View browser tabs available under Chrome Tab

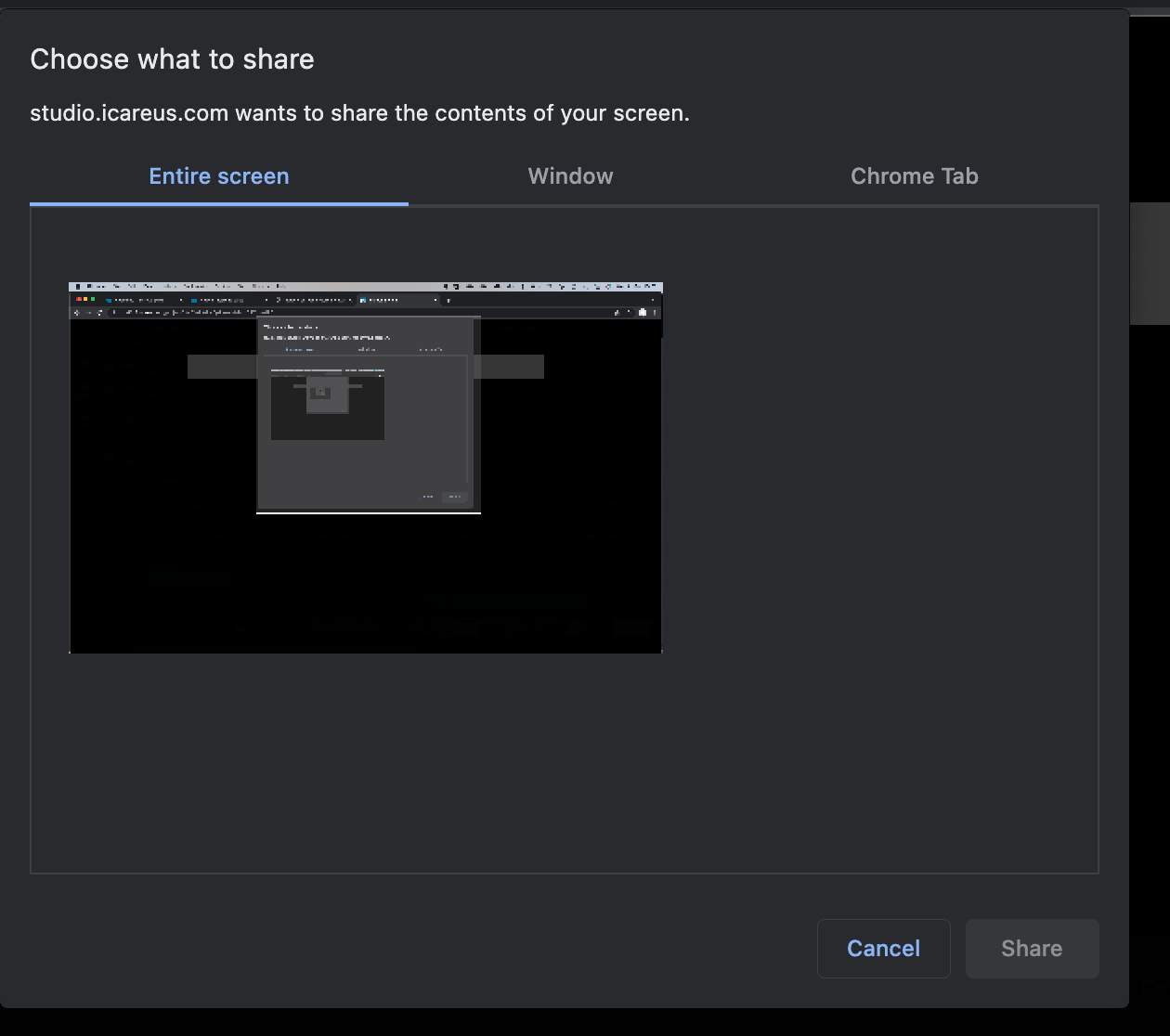(x=914, y=176)
